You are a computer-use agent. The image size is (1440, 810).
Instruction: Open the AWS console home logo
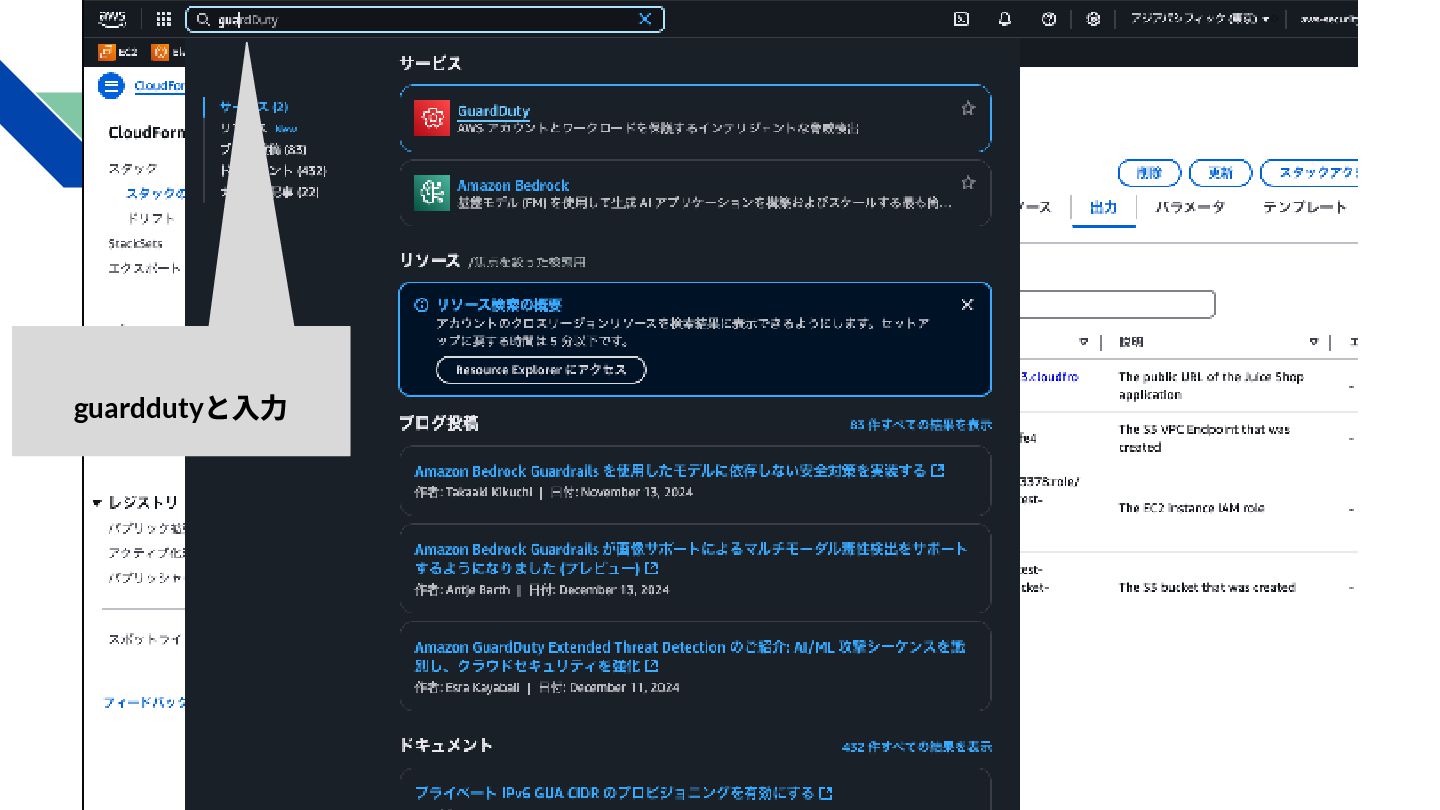tap(112, 19)
